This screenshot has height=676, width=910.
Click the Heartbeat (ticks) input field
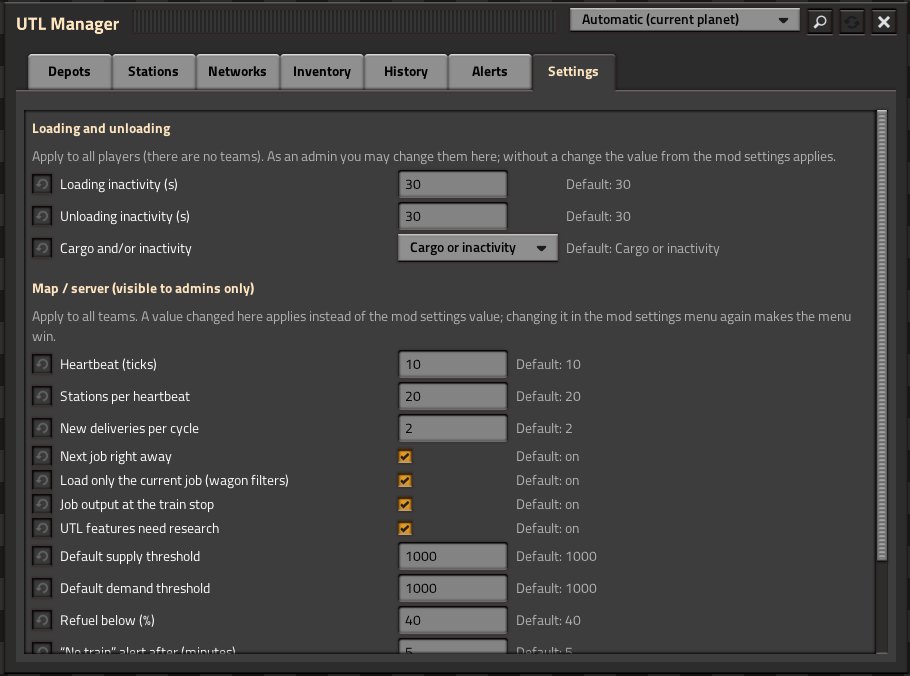(x=453, y=364)
